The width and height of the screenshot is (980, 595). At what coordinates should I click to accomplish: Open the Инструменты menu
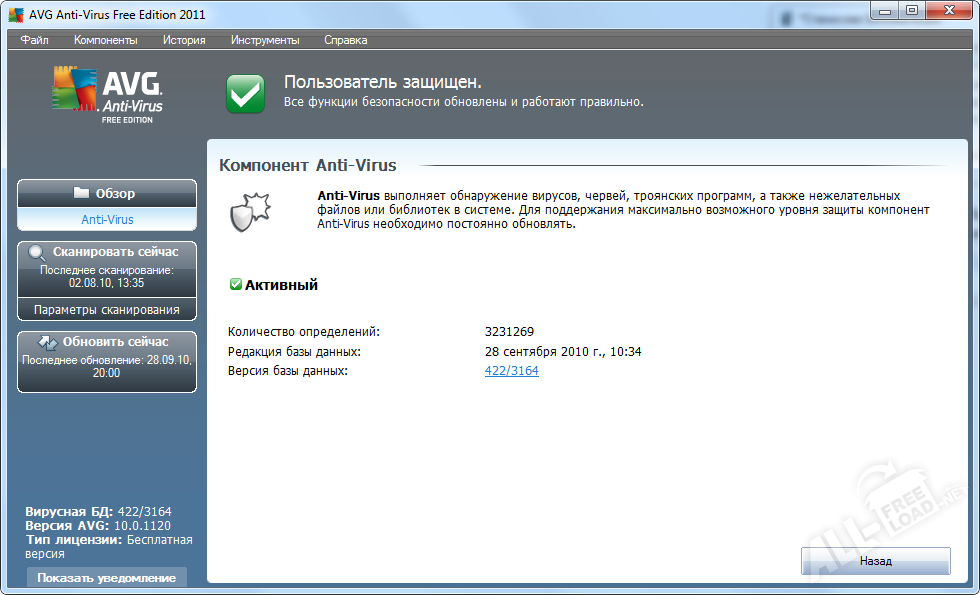click(265, 40)
